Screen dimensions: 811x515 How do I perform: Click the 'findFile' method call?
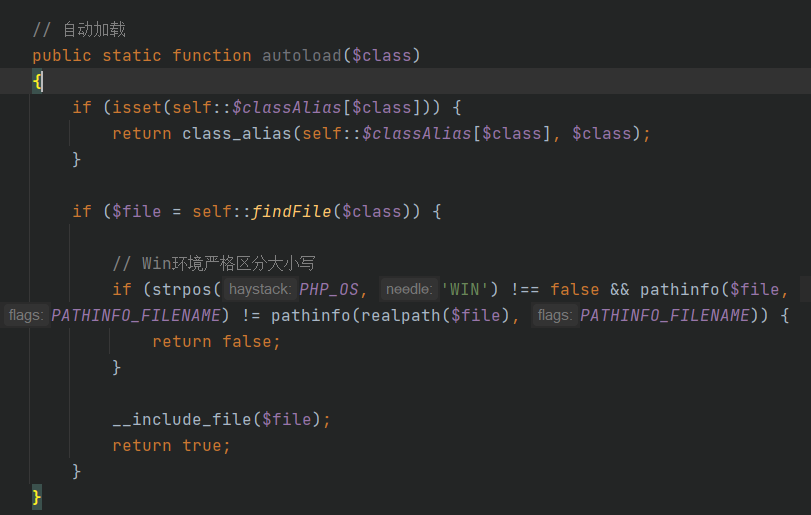click(x=291, y=211)
